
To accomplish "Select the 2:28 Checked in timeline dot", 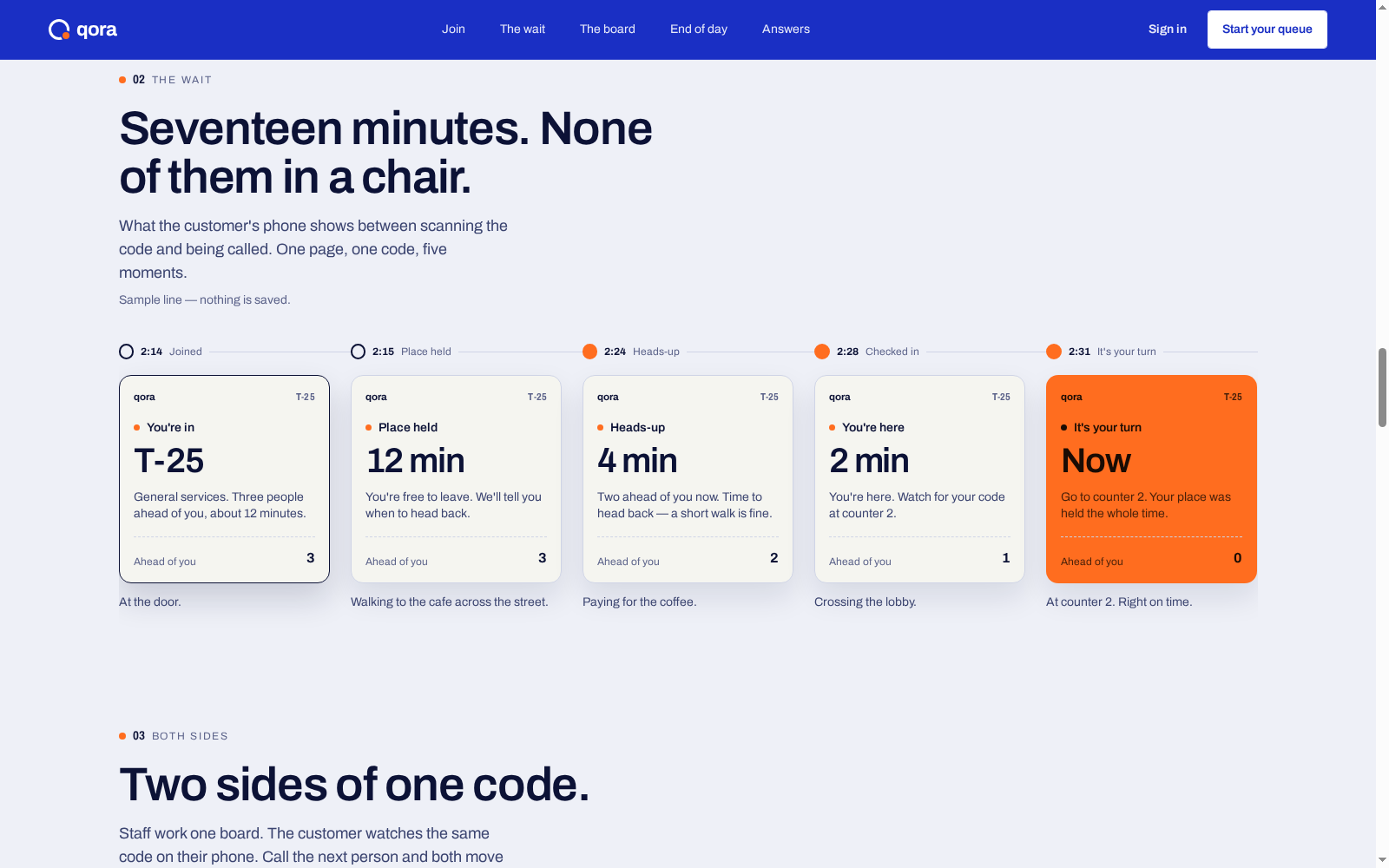I will 821,352.
